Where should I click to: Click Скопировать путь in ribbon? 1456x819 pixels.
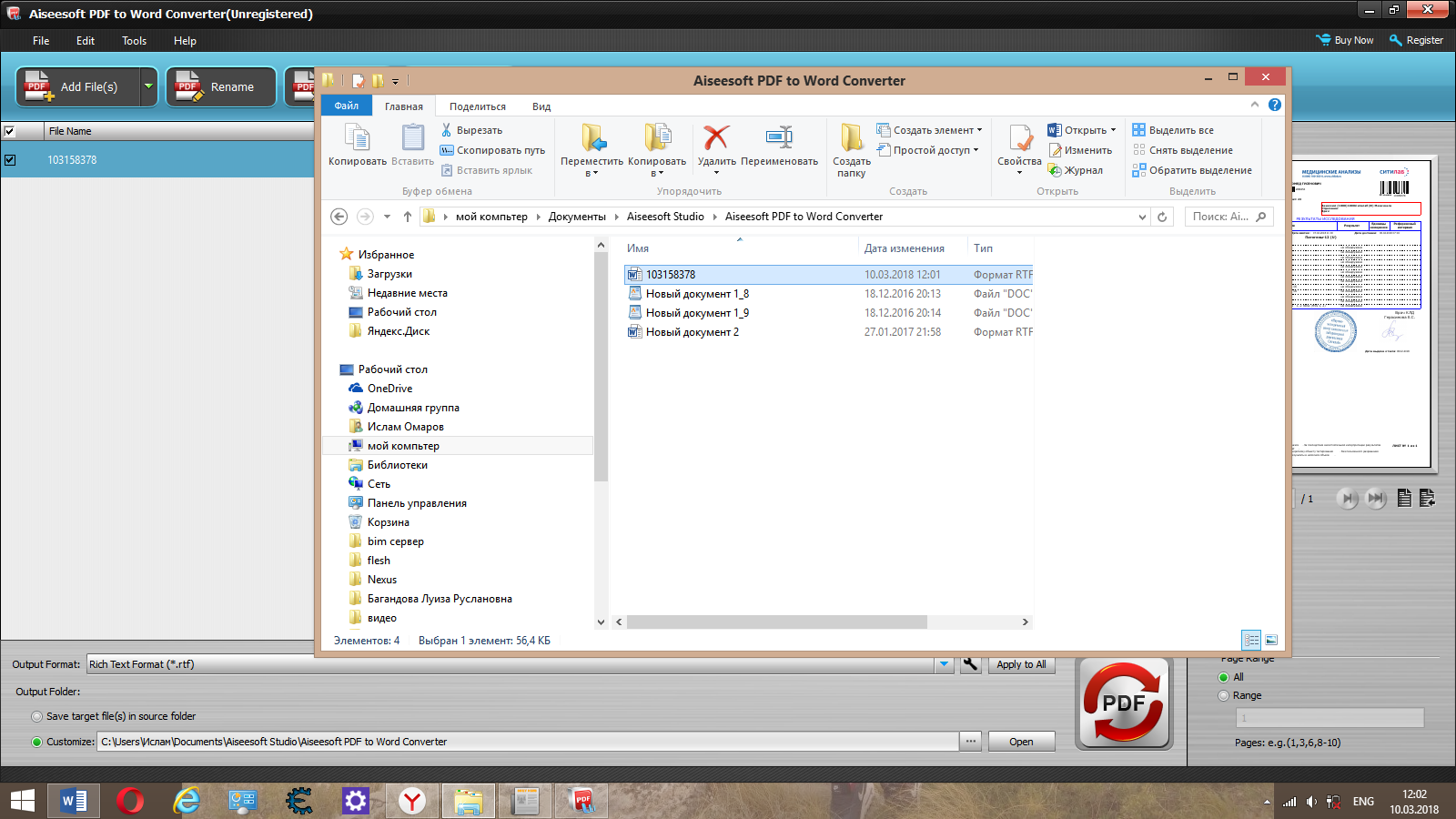(492, 150)
